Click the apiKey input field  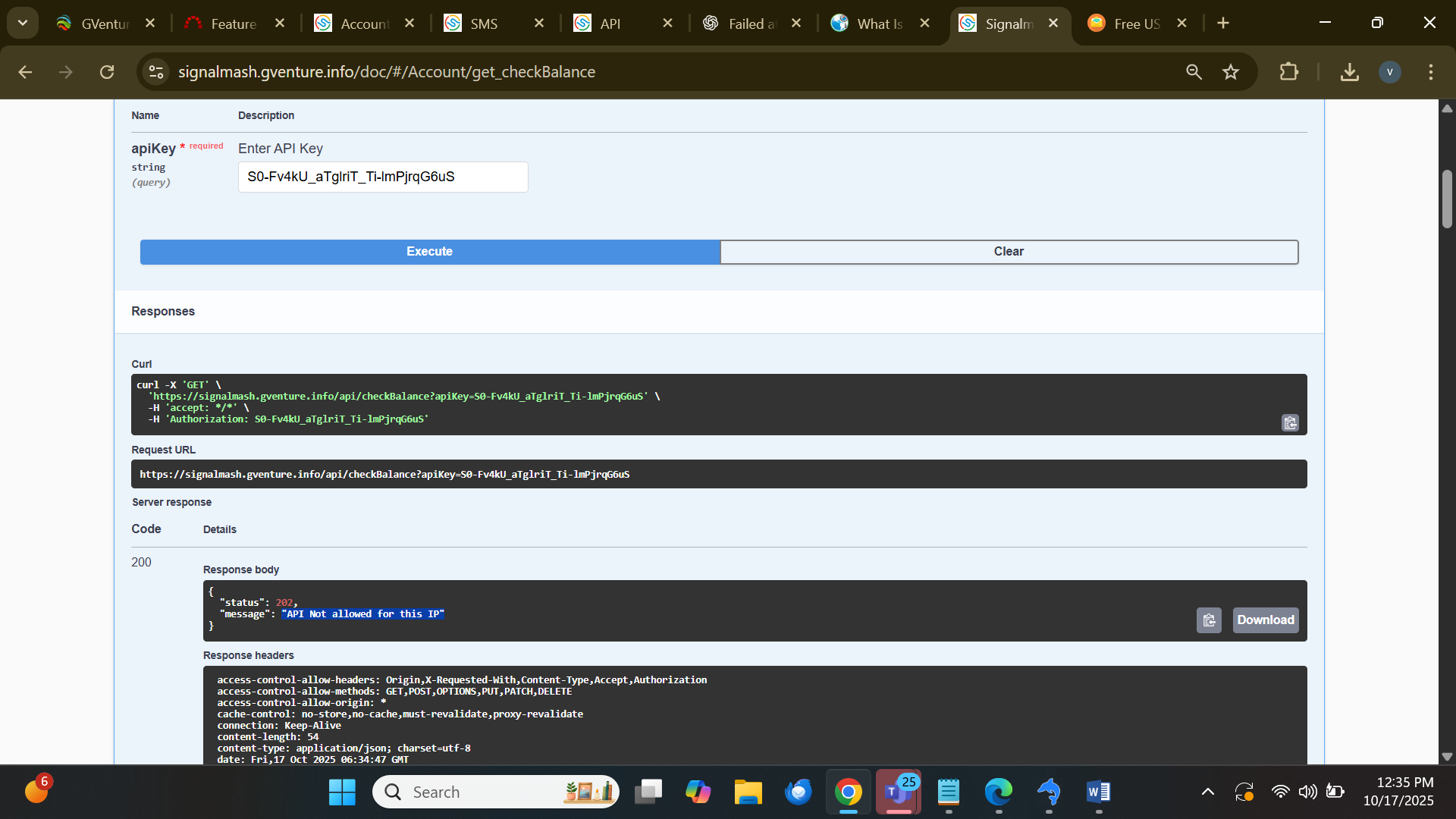pos(383,177)
